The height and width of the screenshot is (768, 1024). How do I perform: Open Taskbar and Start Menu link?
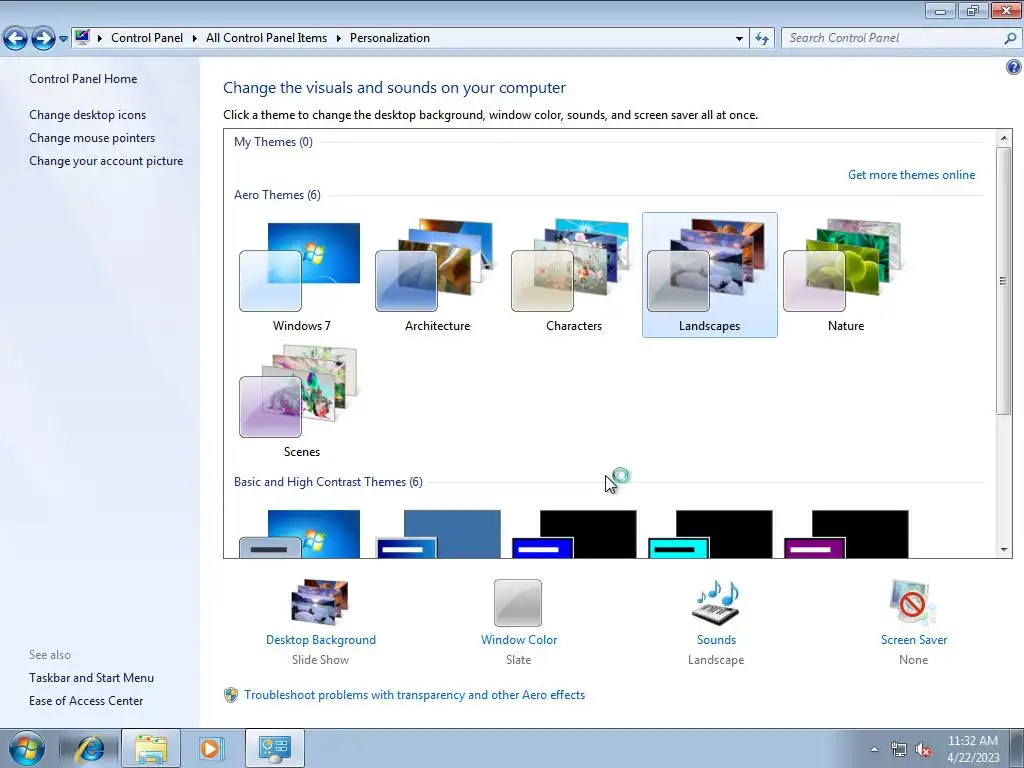click(x=91, y=678)
